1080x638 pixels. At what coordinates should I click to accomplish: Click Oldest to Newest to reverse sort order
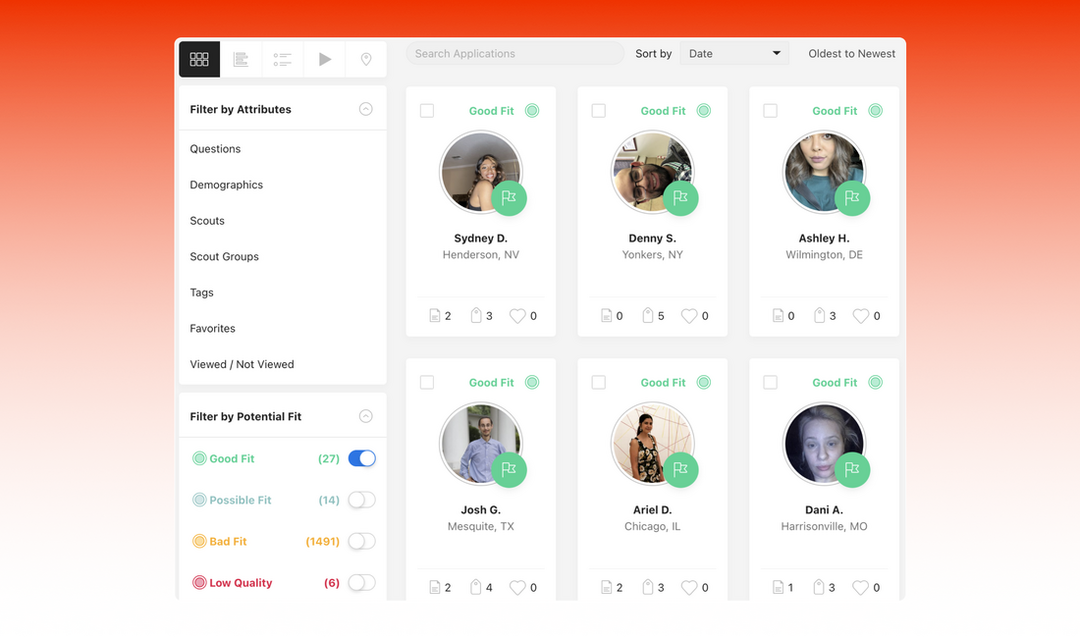pyautogui.click(x=851, y=53)
